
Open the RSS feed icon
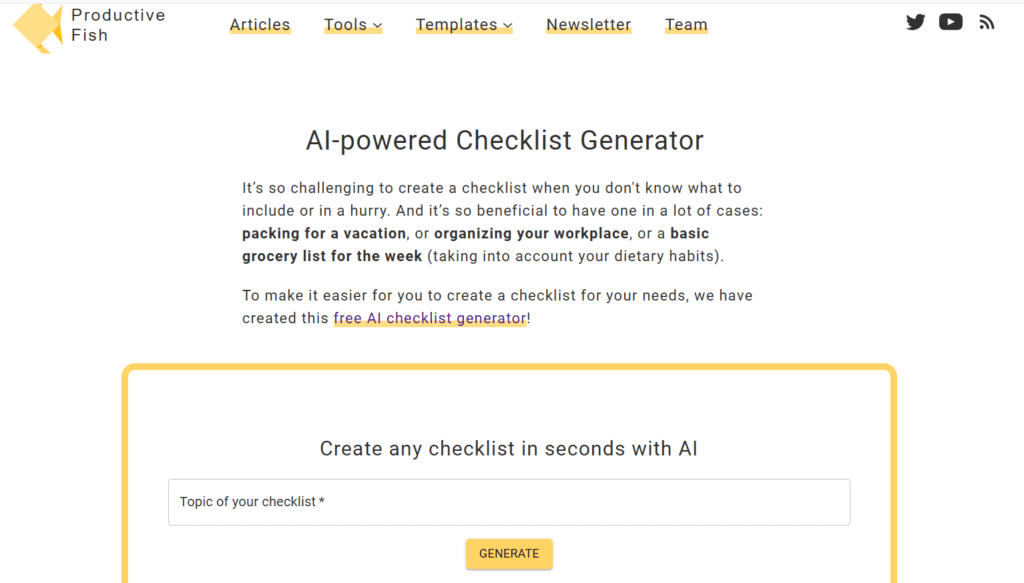point(986,21)
